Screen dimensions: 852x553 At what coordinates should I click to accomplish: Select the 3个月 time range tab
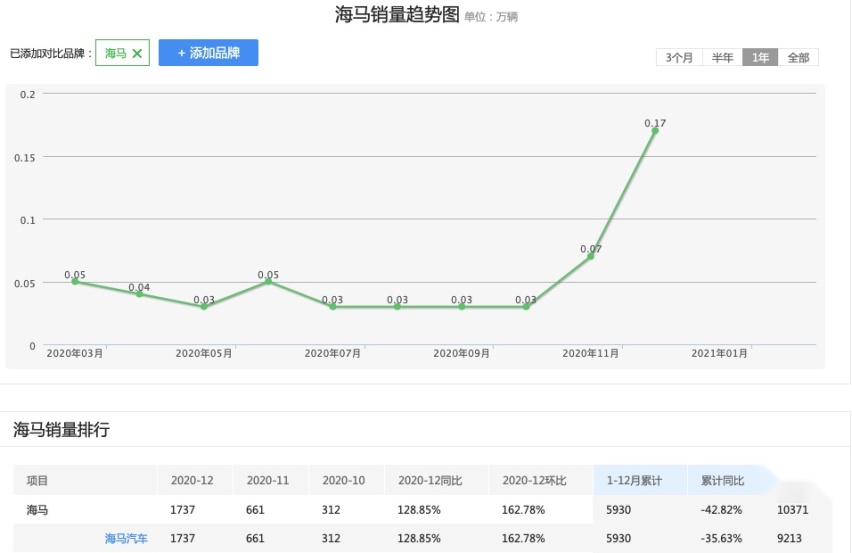[679, 58]
